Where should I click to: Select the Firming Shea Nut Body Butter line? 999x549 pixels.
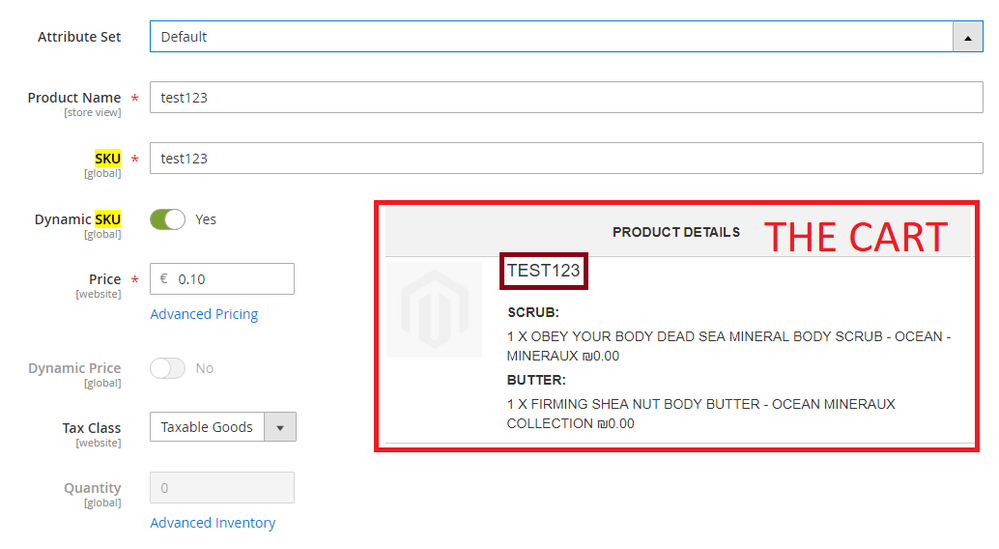point(700,413)
